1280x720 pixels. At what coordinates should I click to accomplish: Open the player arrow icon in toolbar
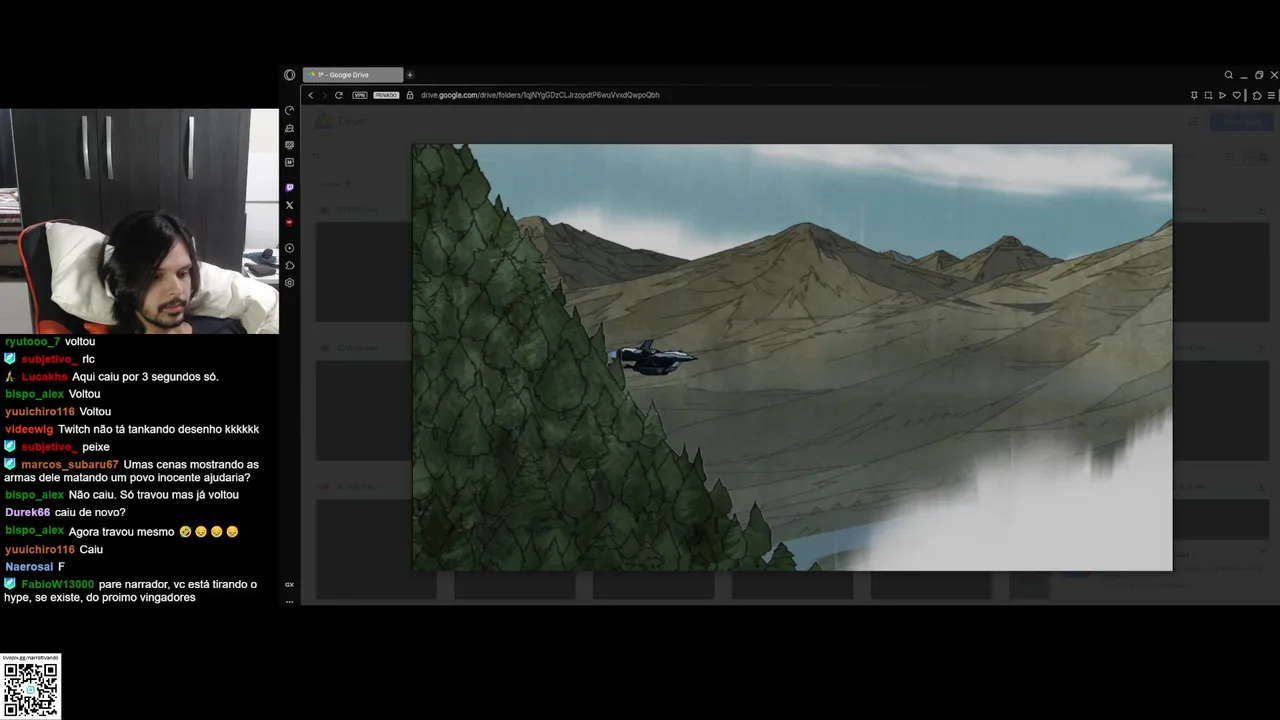(x=1222, y=95)
